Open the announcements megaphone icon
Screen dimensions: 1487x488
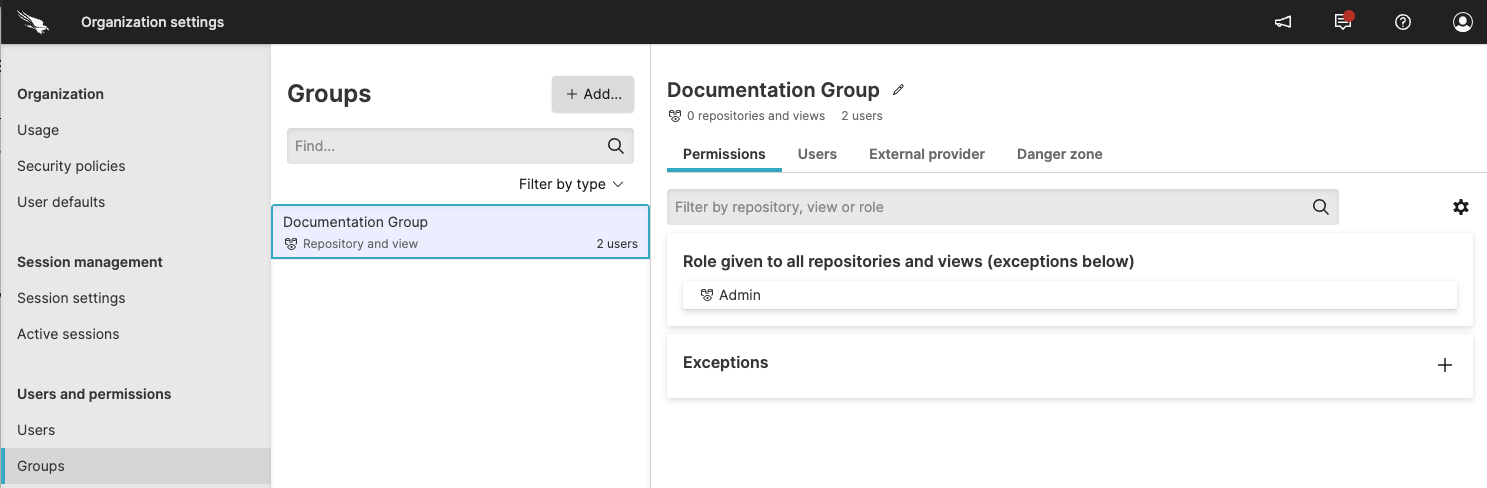1283,22
